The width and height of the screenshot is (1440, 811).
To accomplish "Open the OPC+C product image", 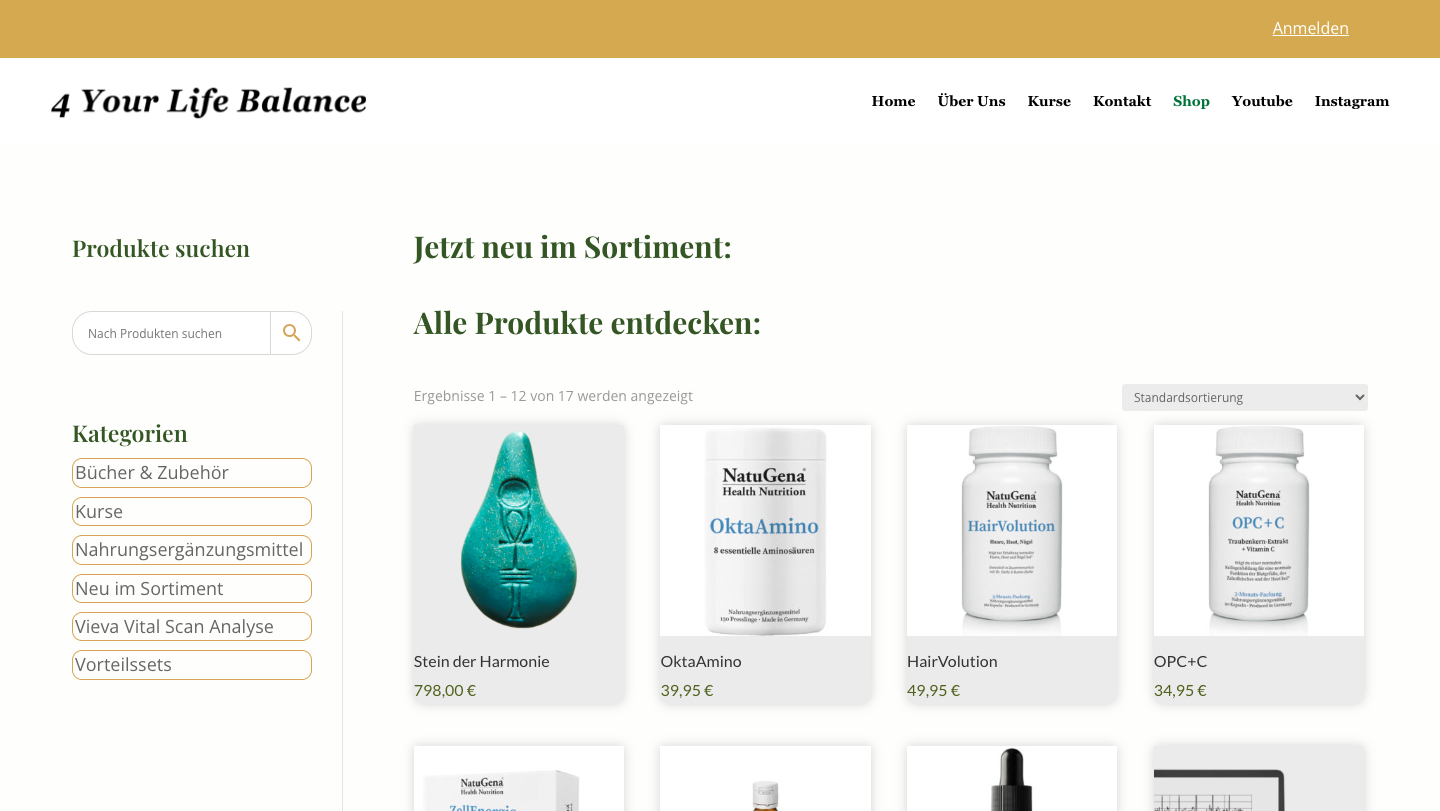I will [1259, 530].
